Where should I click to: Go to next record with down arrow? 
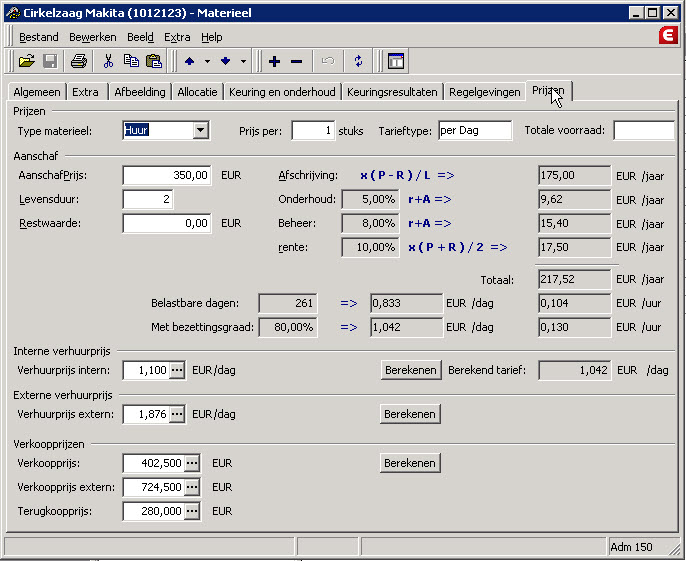[225, 61]
